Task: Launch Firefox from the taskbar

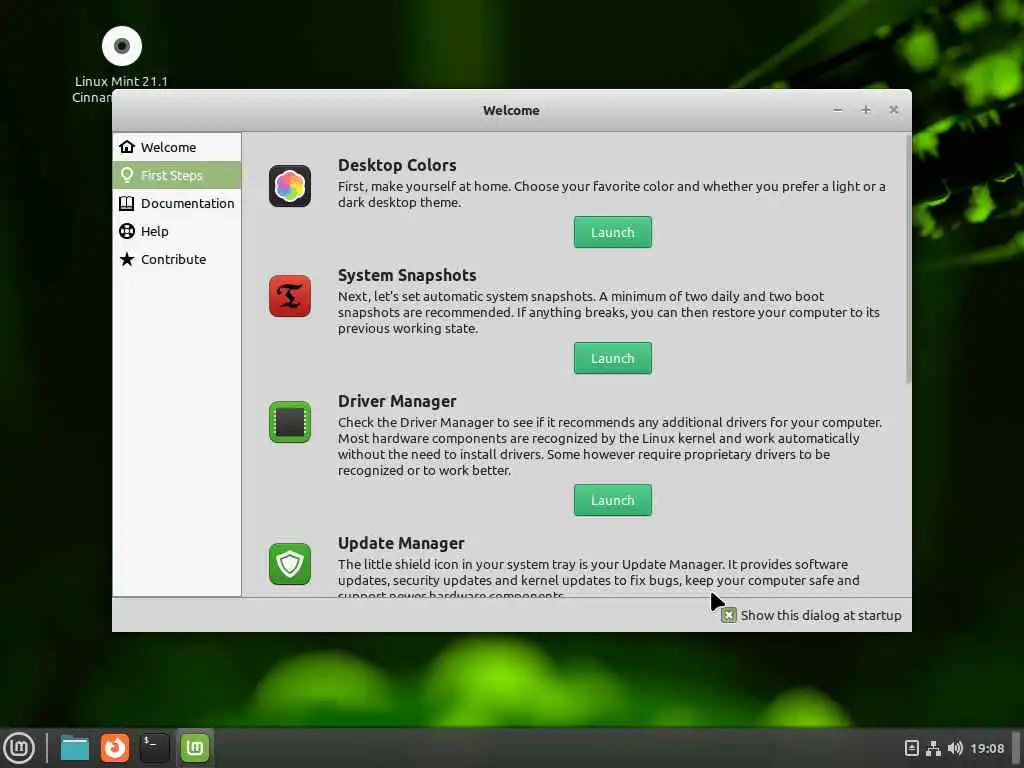Action: tap(115, 748)
